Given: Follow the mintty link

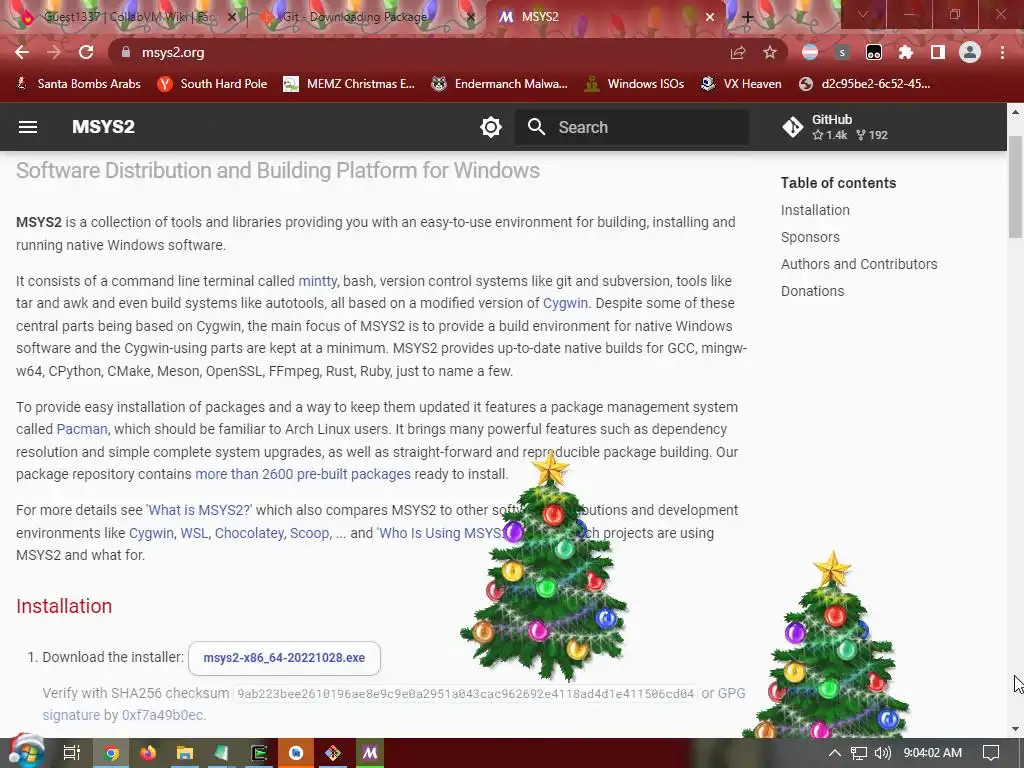Looking at the screenshot, I should 317,281.
